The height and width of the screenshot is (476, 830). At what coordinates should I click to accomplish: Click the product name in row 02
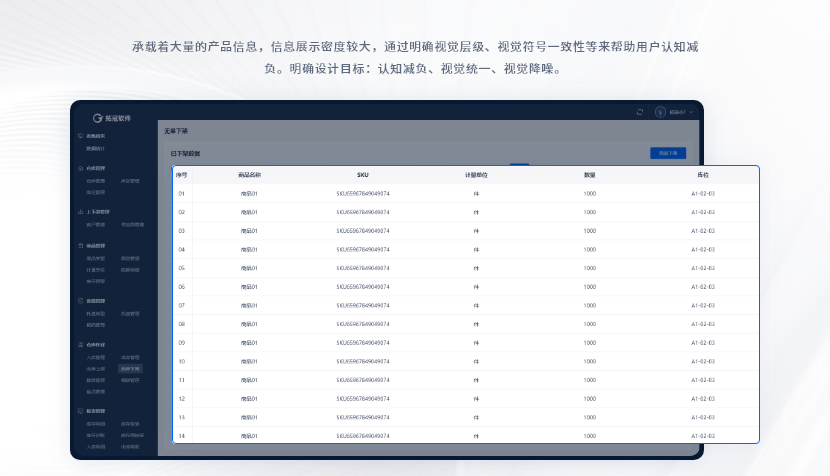tap(249, 212)
